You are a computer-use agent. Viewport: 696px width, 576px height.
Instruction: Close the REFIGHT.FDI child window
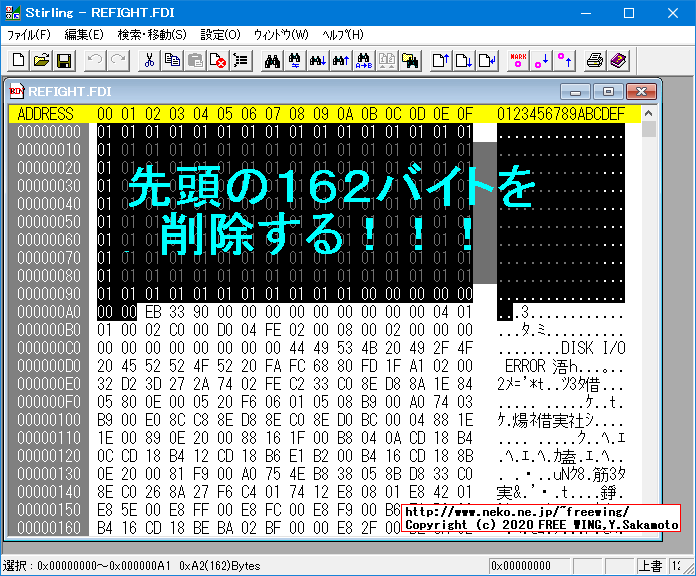pyautogui.click(x=641, y=92)
